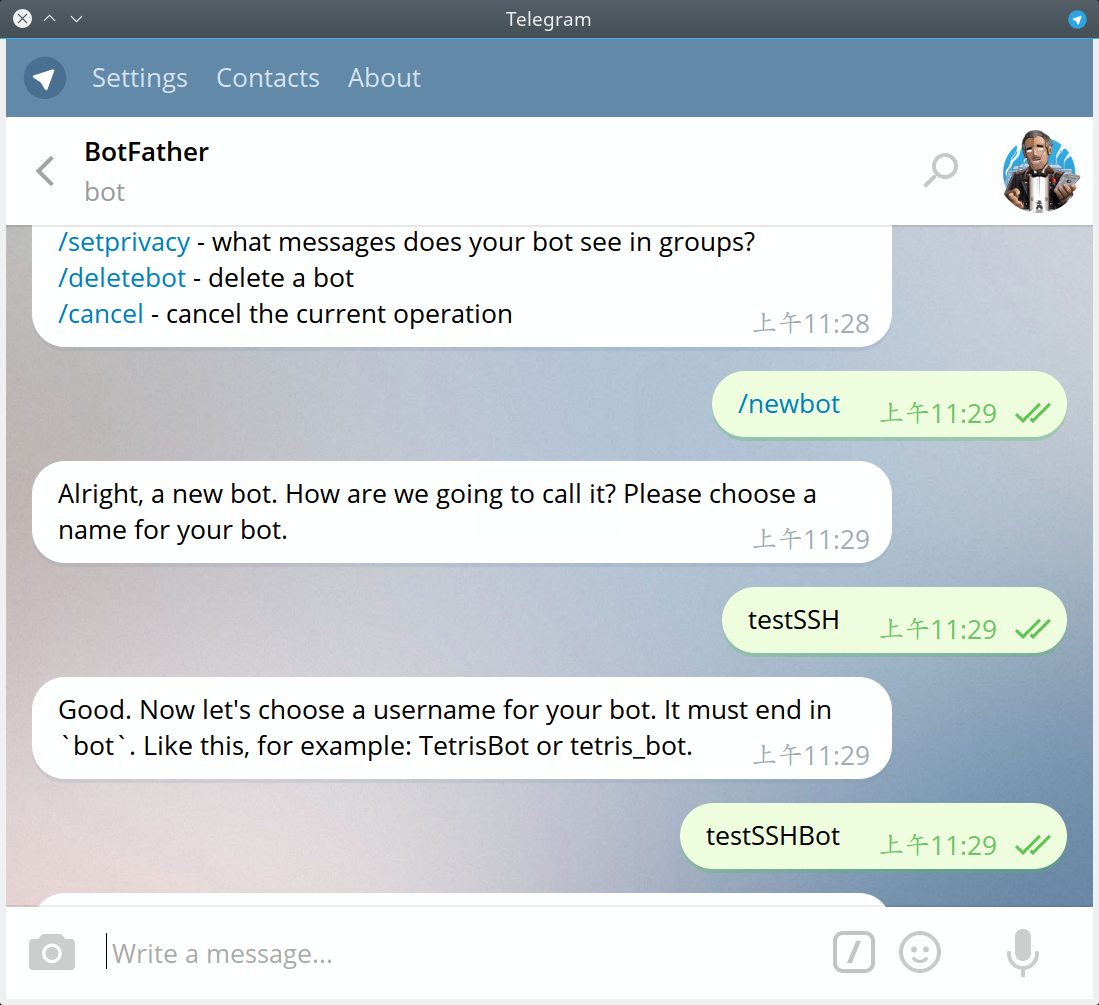Image resolution: width=1099 pixels, height=1005 pixels.
Task: Click the /cancel command link
Action: point(101,314)
